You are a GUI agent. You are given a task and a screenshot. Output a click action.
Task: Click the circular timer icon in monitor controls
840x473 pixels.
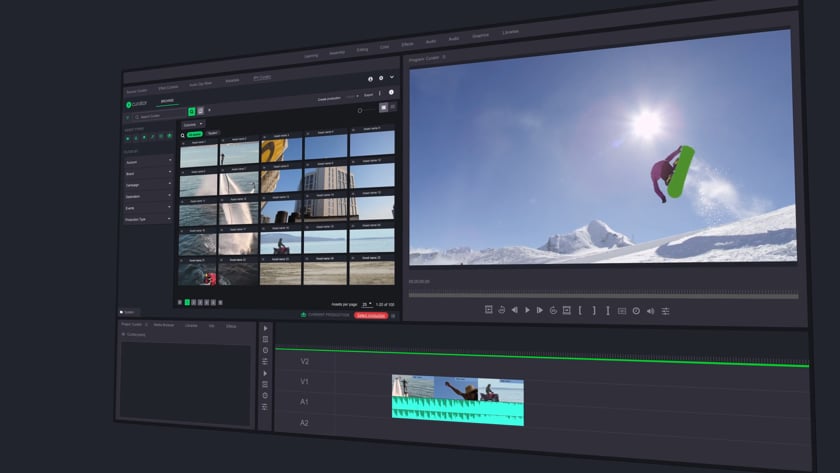click(636, 311)
